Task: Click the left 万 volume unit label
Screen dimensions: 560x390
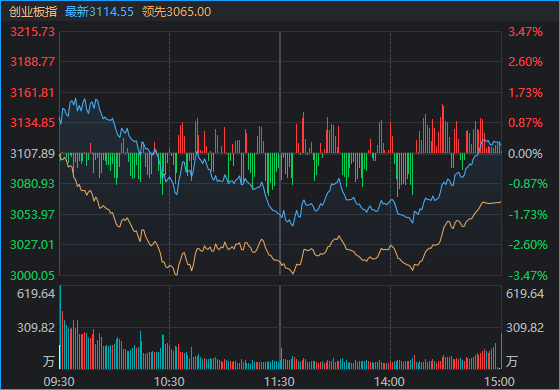Action: (49, 361)
